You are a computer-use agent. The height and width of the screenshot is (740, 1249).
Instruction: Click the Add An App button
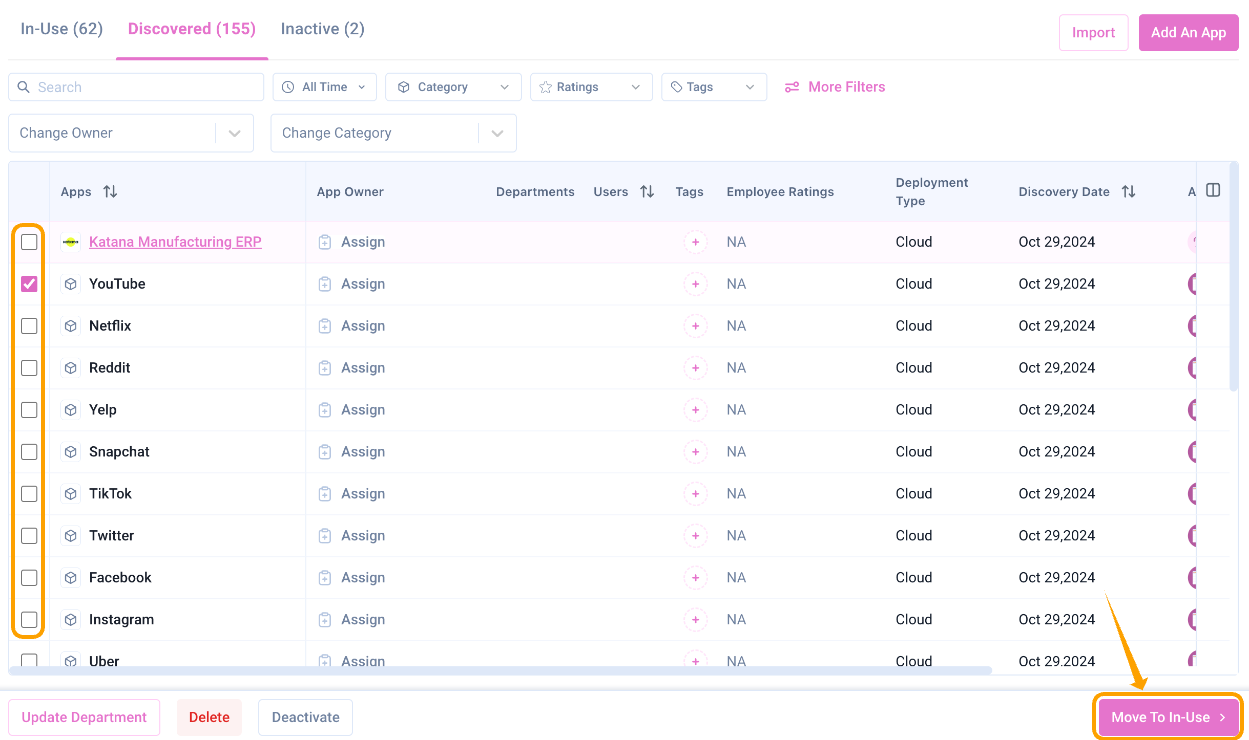coord(1189,32)
